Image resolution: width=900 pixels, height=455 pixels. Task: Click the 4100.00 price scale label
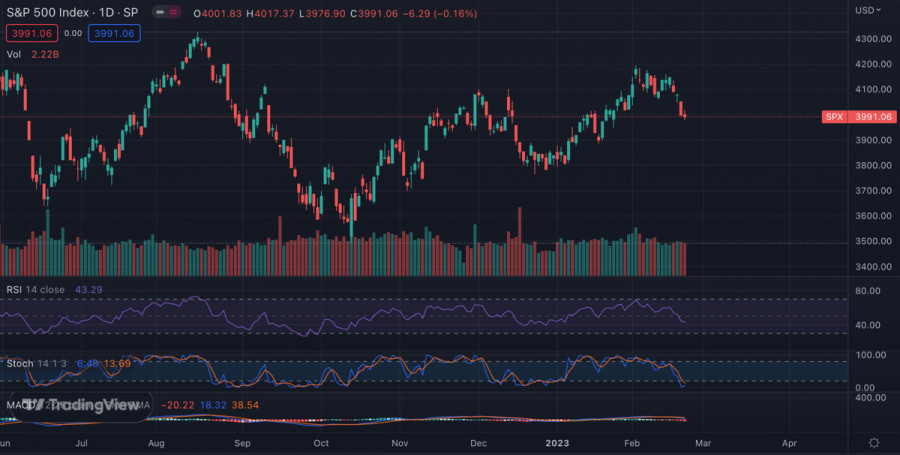[873, 89]
